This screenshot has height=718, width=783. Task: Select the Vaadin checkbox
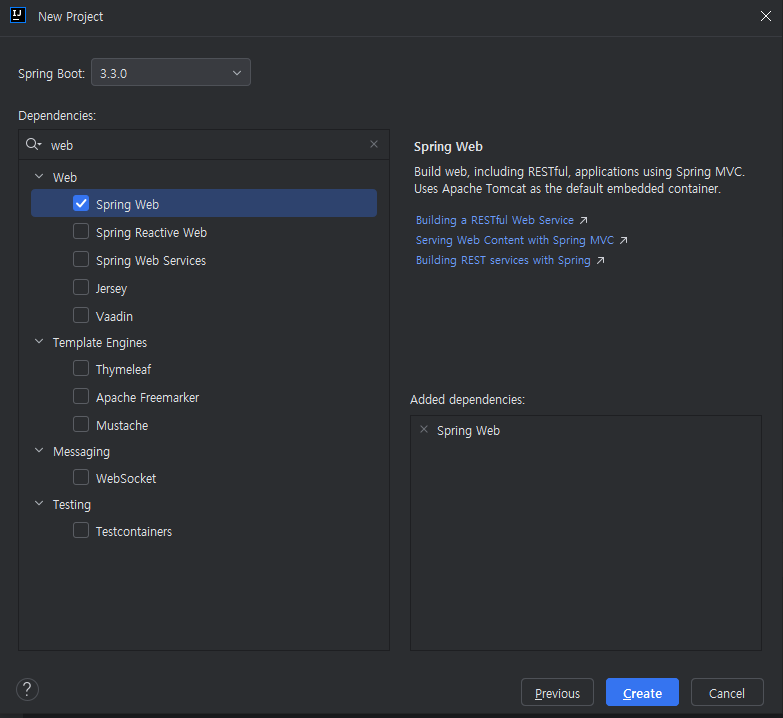click(x=81, y=315)
